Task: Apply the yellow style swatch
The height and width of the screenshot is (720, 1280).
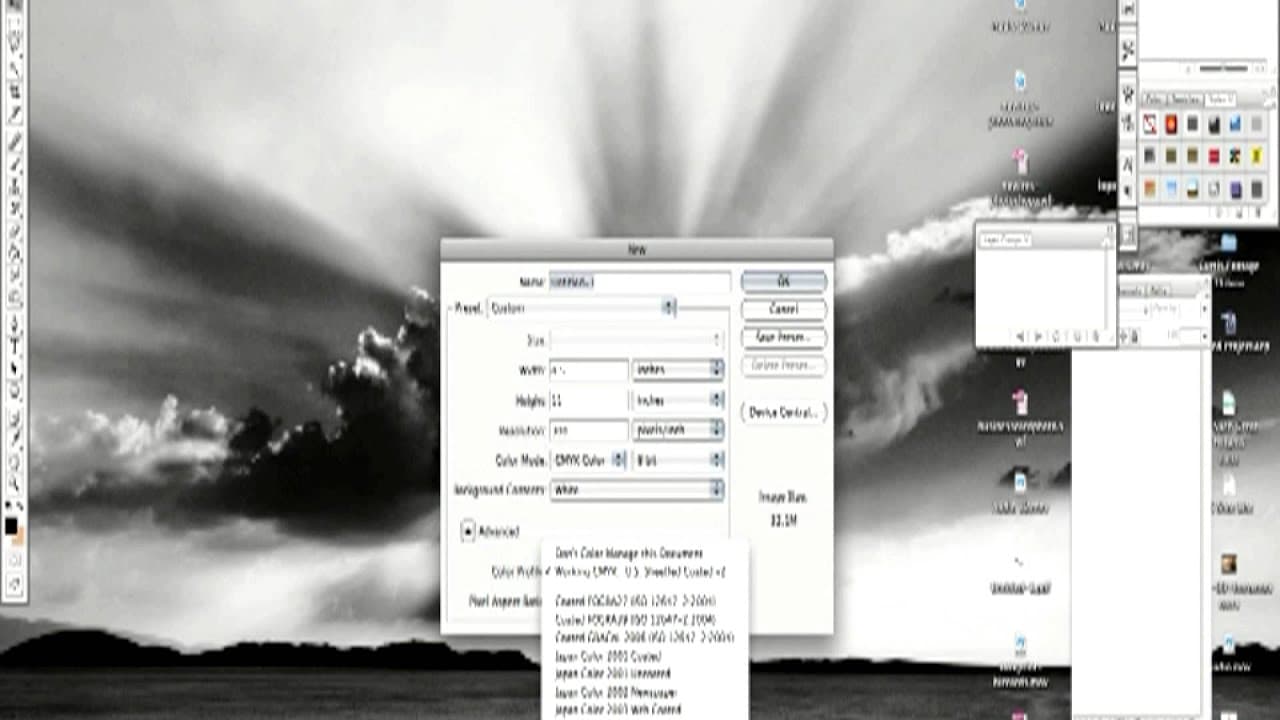Action: (1257, 155)
